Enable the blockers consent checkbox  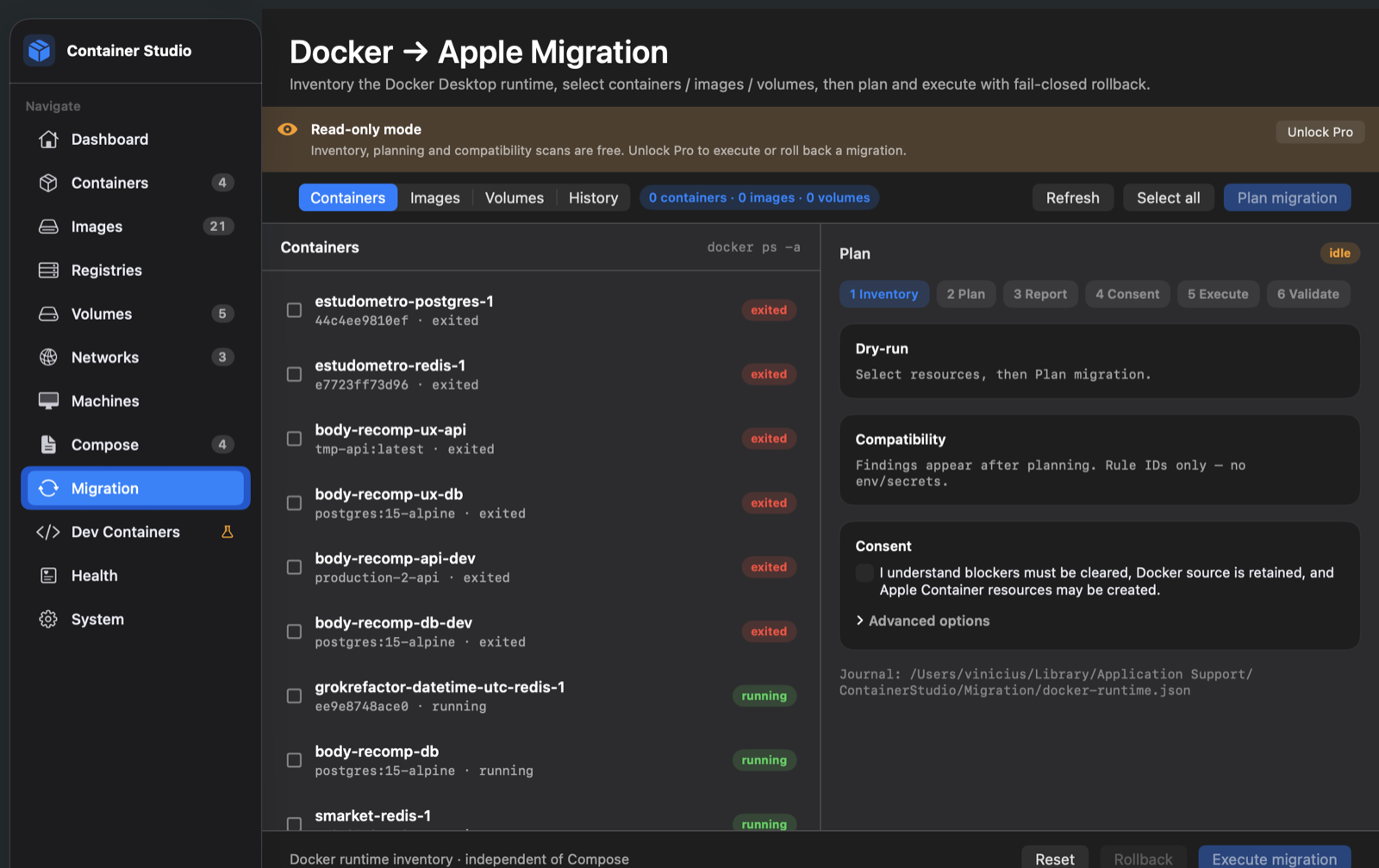coord(864,573)
